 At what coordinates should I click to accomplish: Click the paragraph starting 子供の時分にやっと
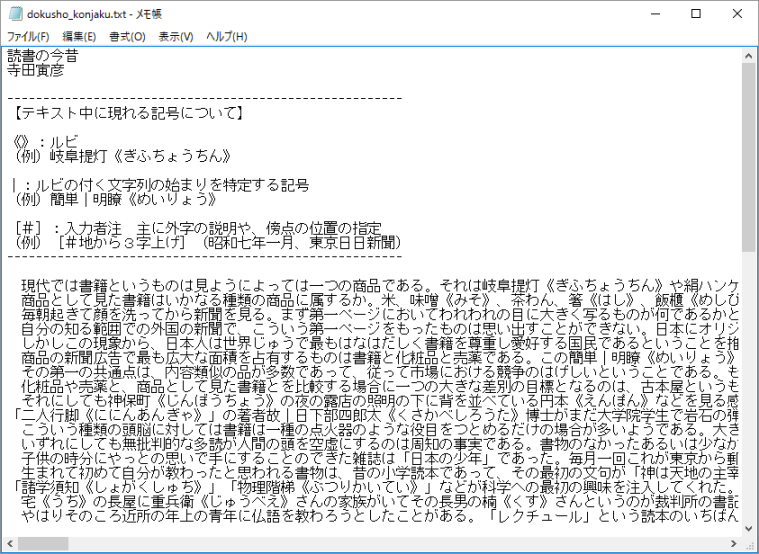click(x=380, y=459)
